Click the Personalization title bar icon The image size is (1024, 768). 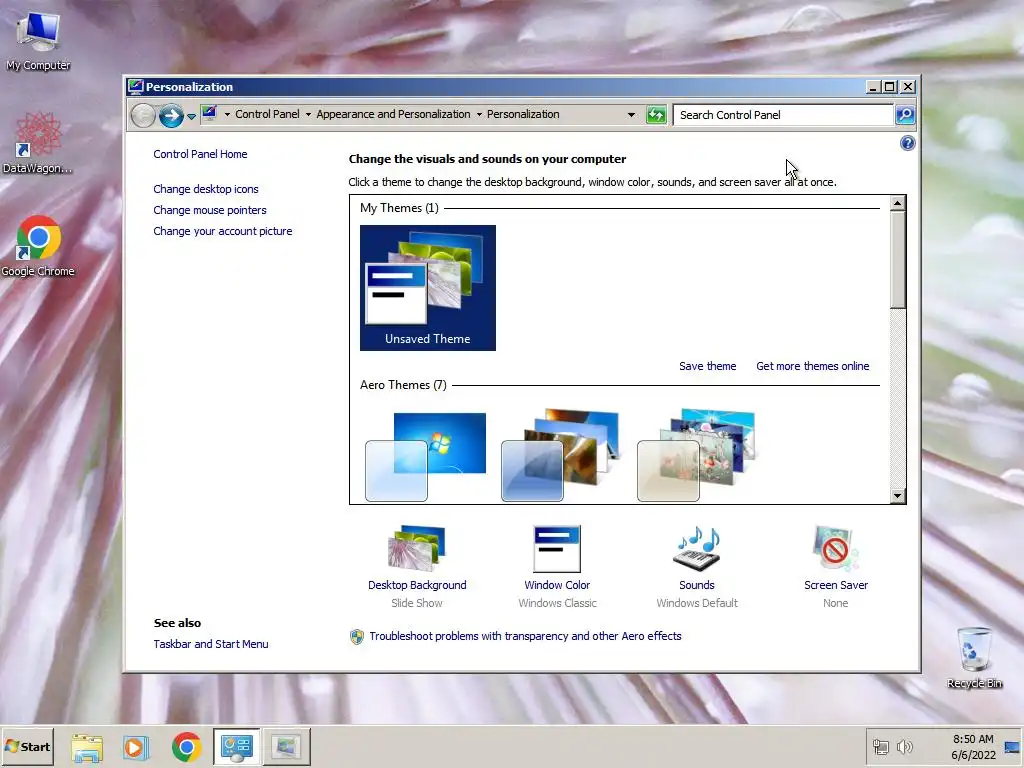[x=135, y=87]
